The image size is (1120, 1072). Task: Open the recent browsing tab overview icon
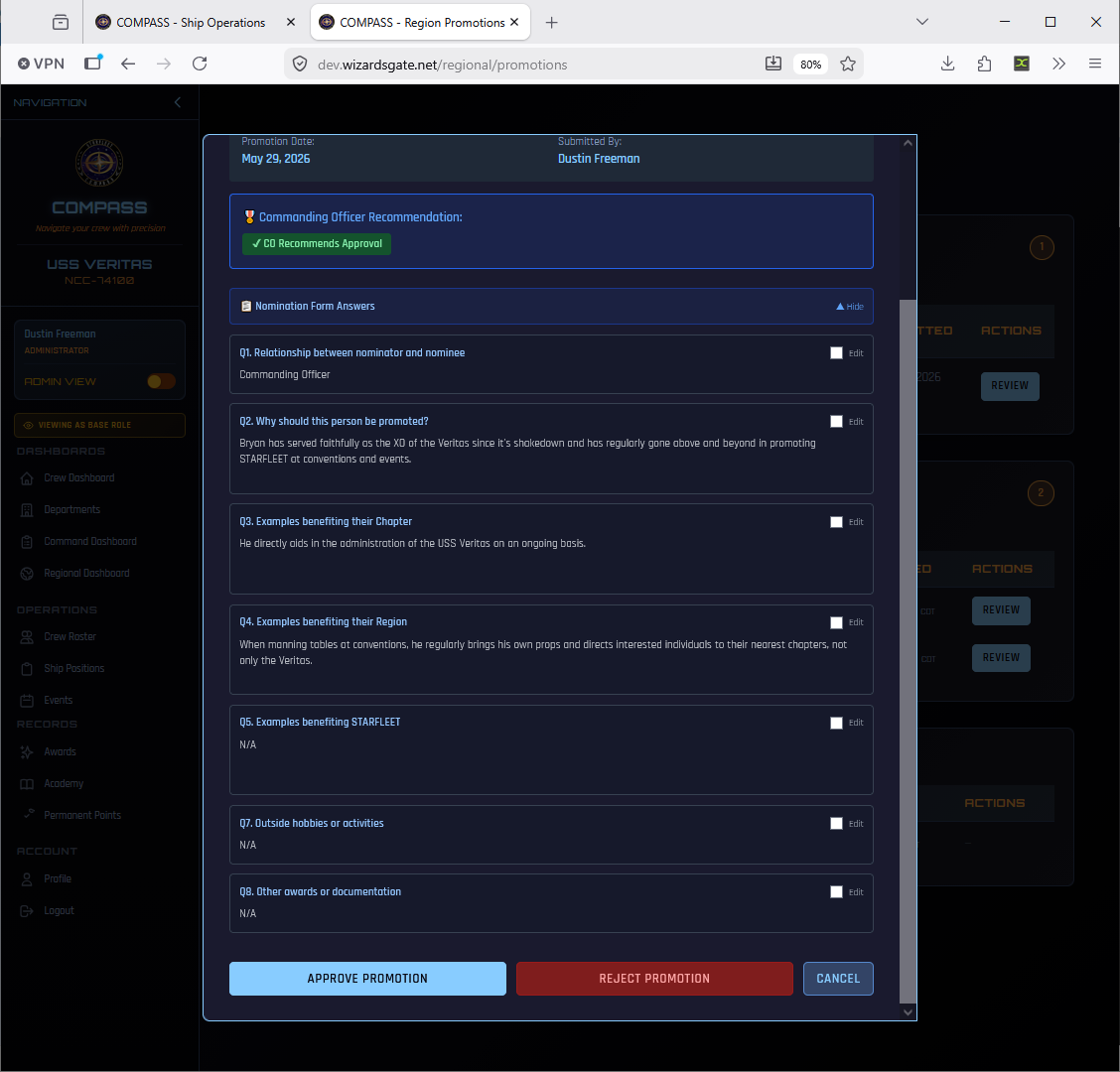(61, 22)
